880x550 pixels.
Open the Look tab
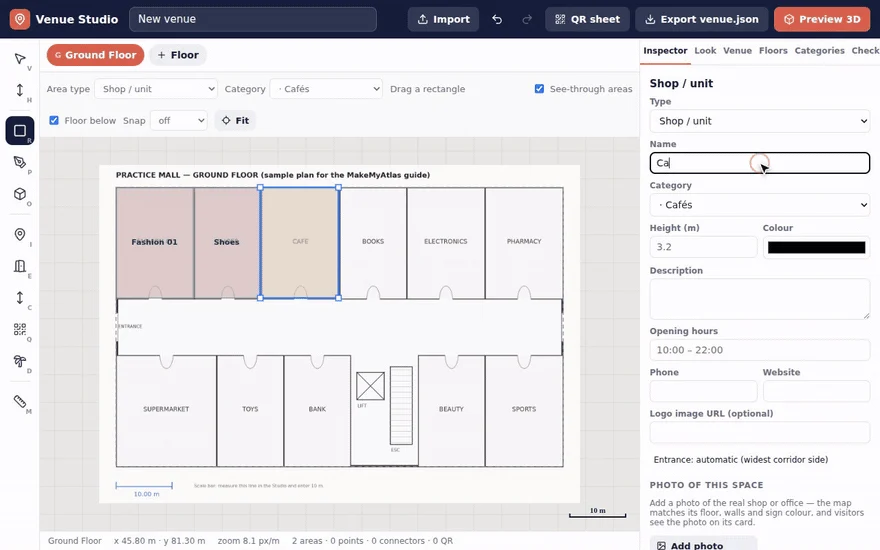(x=705, y=51)
